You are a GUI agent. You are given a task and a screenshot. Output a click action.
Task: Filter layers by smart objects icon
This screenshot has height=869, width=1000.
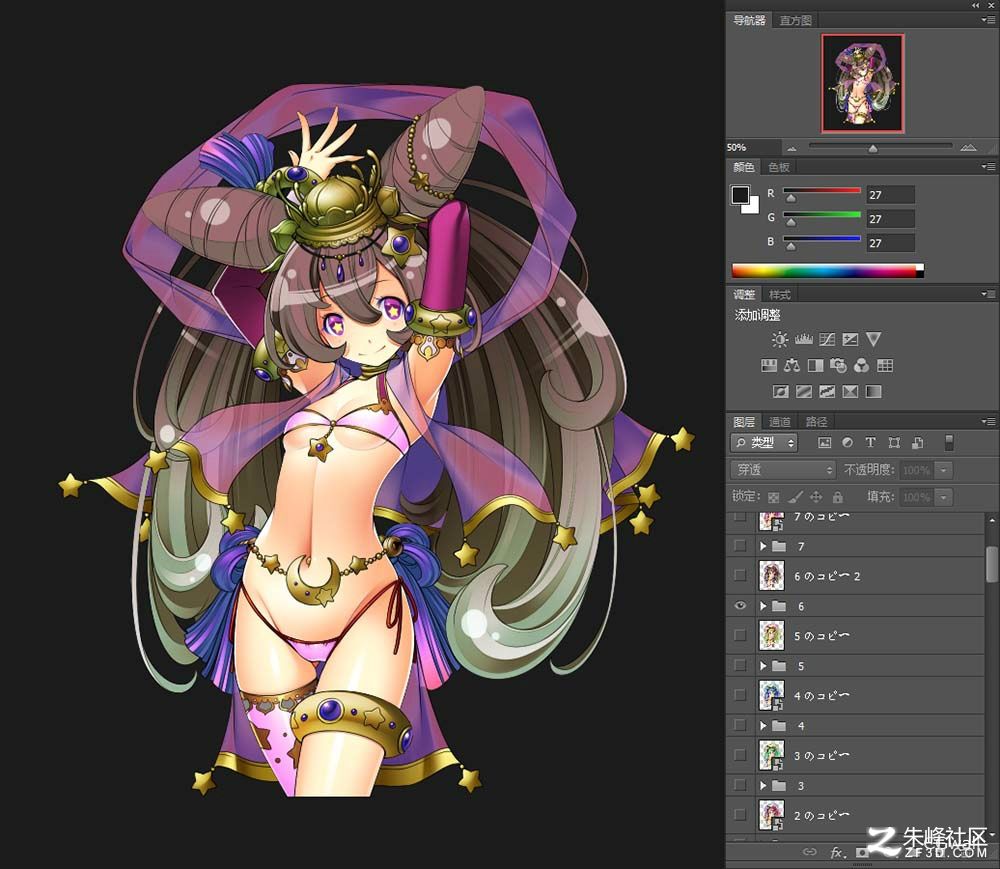coord(918,442)
